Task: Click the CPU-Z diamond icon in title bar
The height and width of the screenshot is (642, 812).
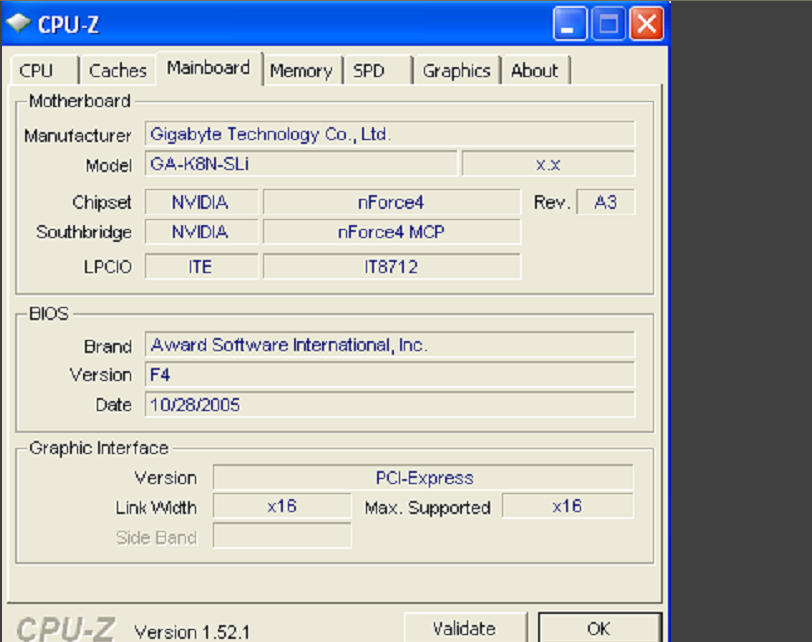Action: (19, 23)
